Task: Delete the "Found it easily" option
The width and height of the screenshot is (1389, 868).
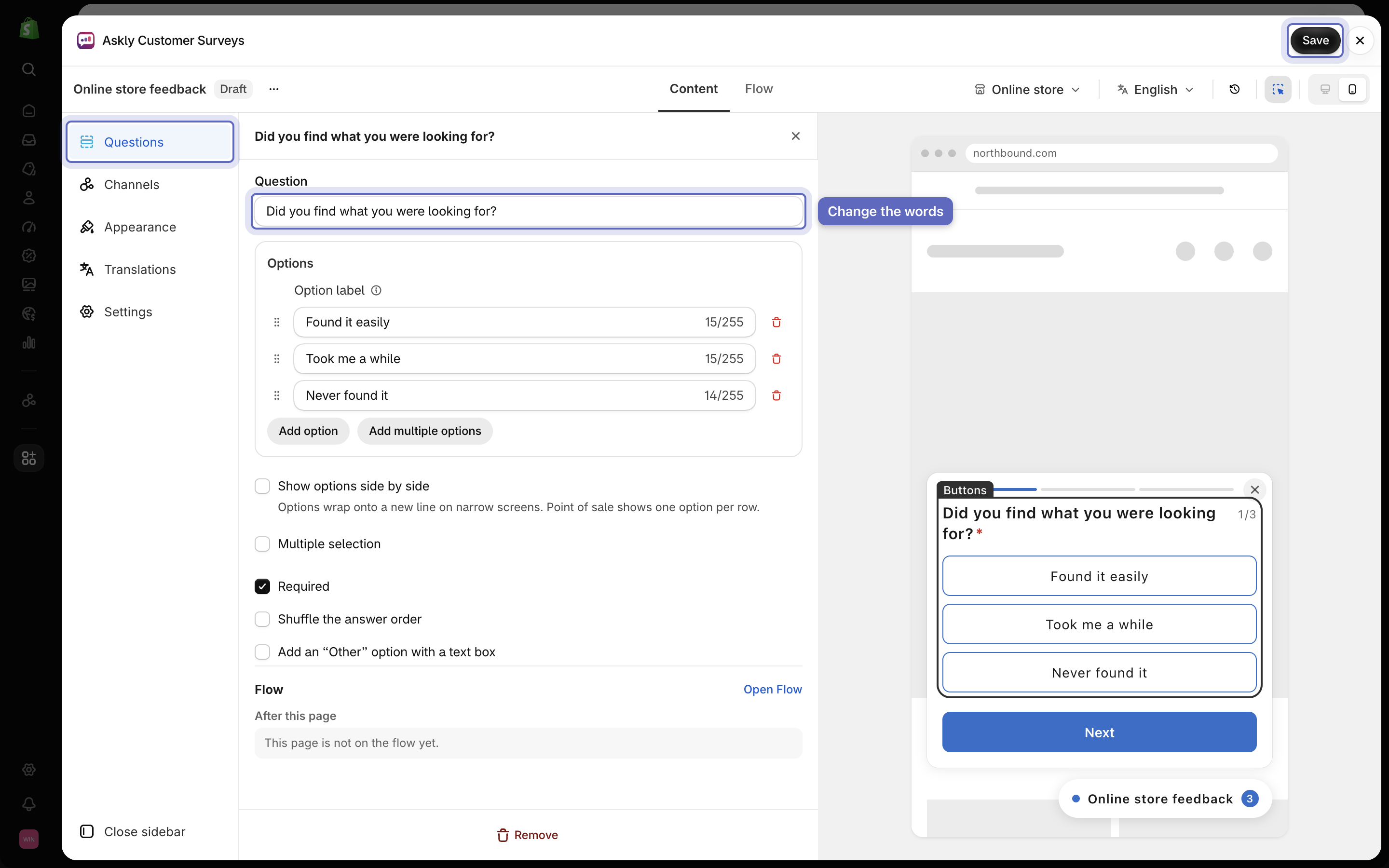Action: click(x=776, y=322)
